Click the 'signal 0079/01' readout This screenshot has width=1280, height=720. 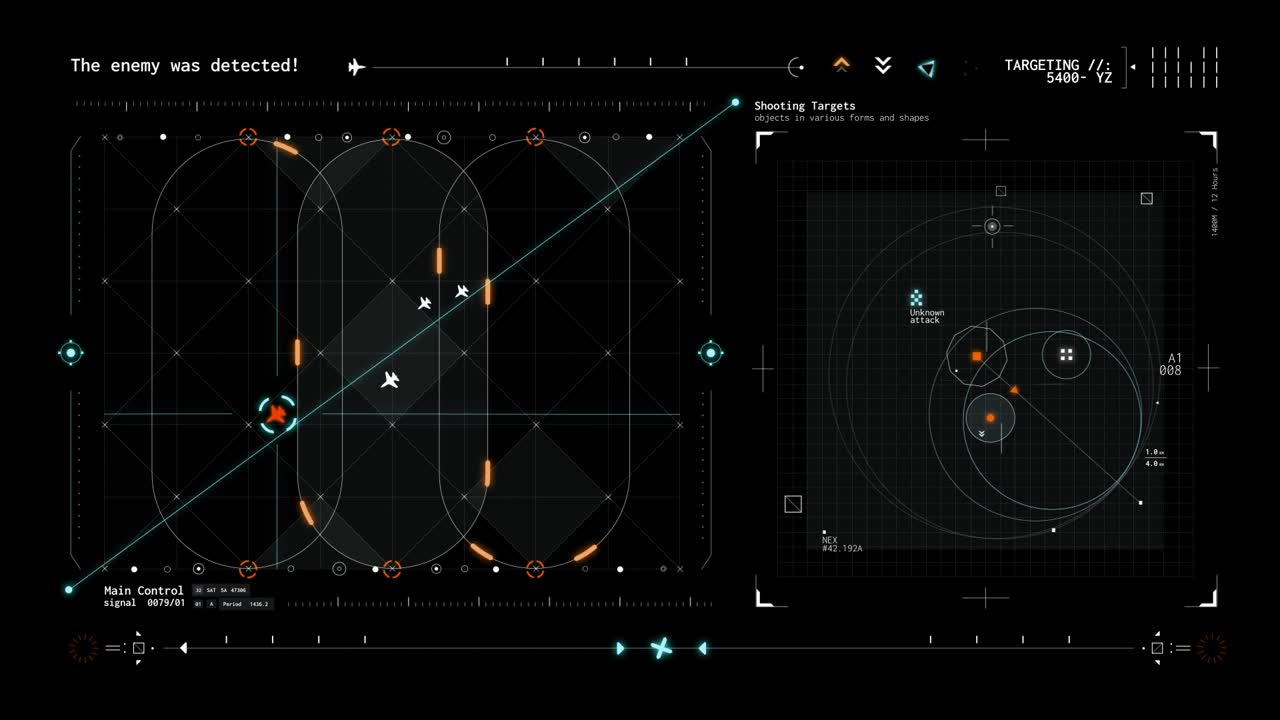point(144,603)
